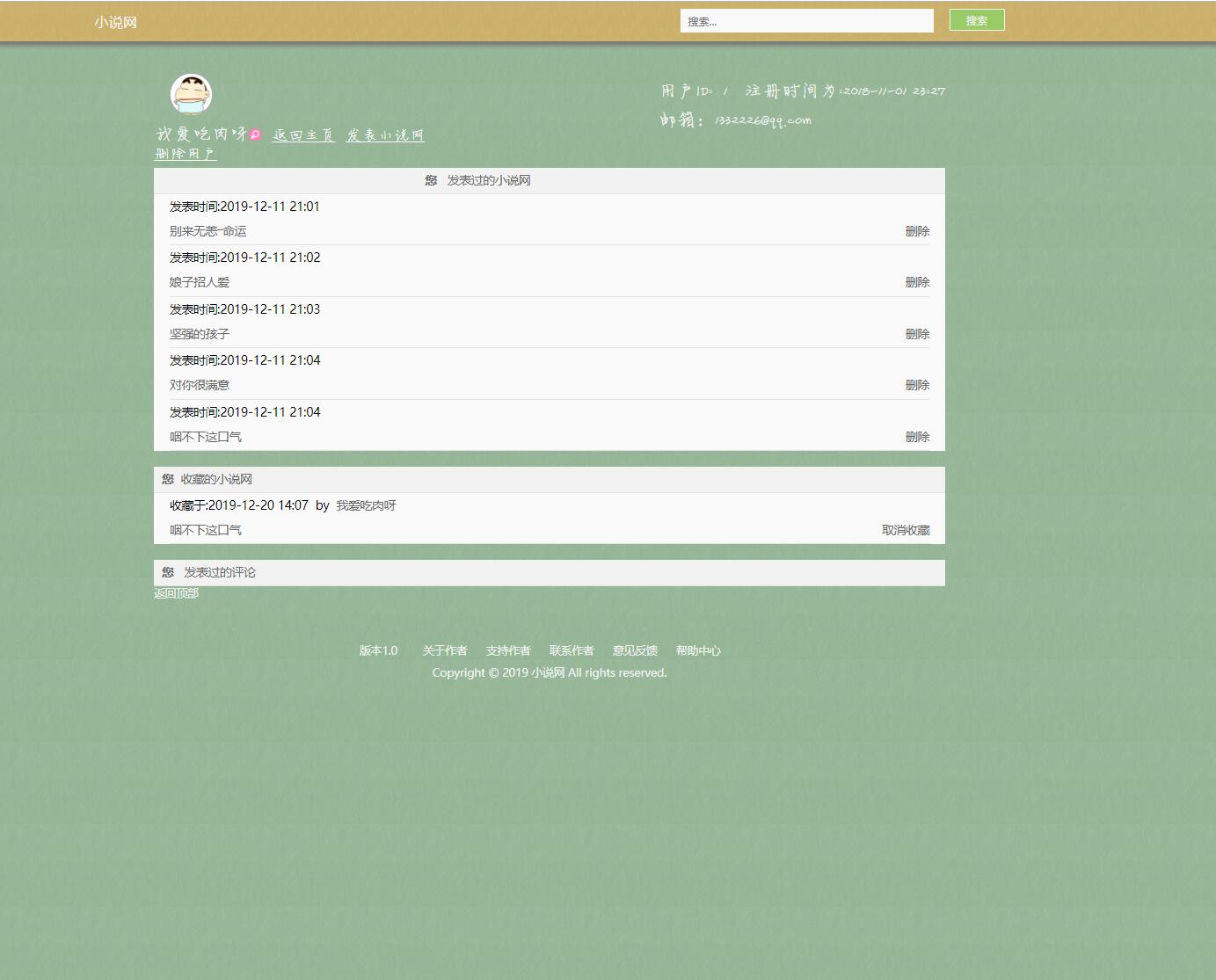Open the 返回主页 link
The image size is (1216, 980).
point(302,135)
